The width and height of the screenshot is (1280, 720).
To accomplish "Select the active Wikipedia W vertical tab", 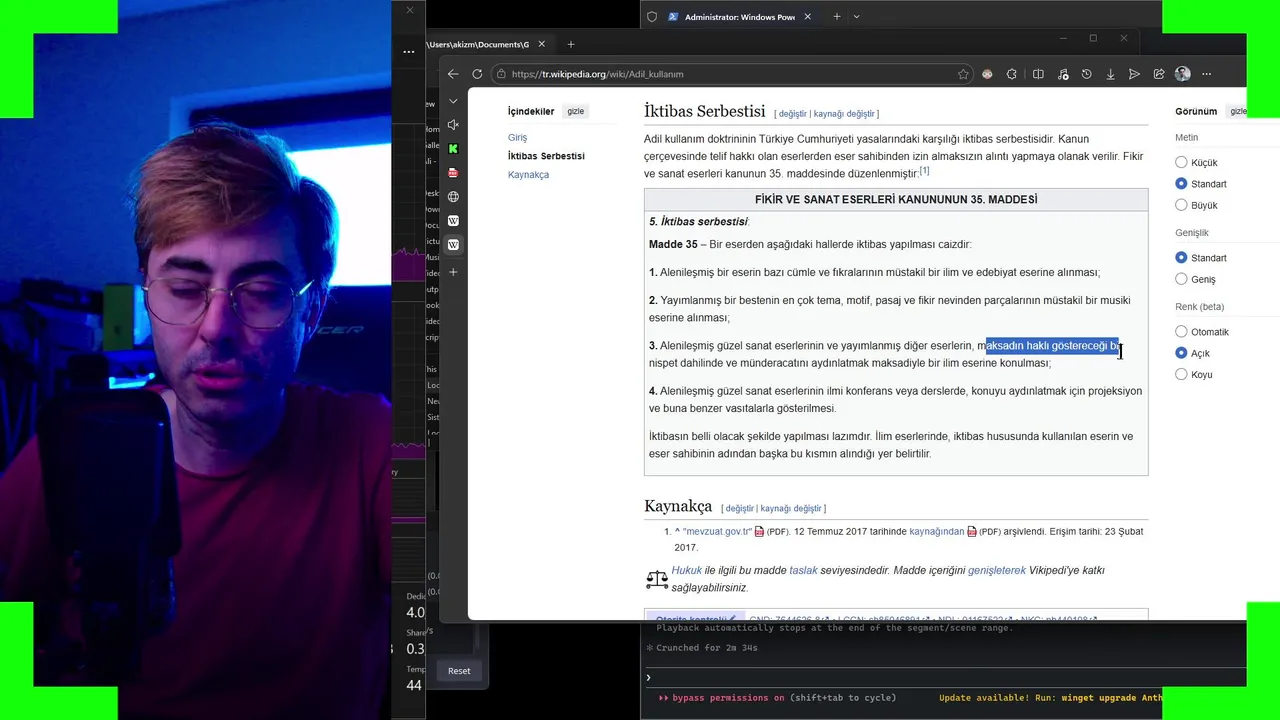I will 453,245.
